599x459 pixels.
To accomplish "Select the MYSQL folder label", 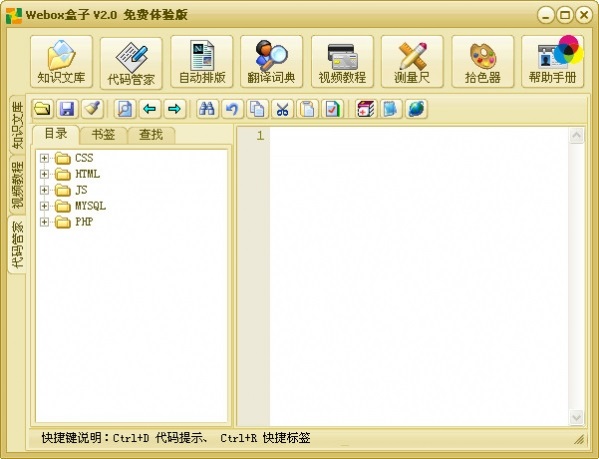I will pos(91,206).
